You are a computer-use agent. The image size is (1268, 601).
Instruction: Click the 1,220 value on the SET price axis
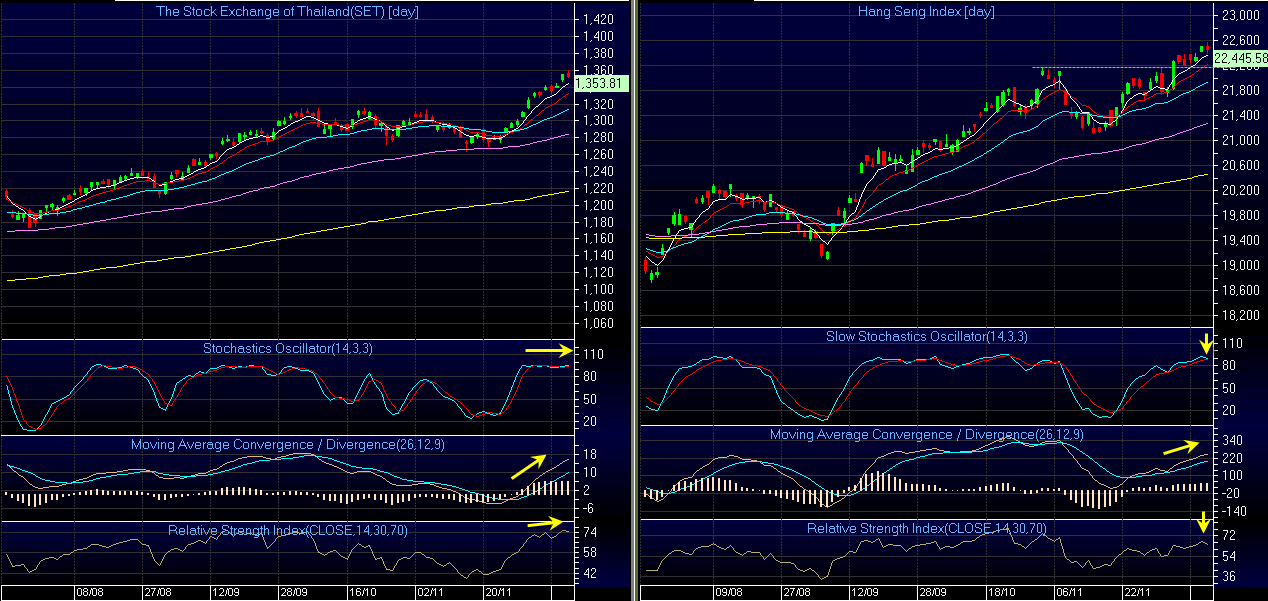(597, 189)
